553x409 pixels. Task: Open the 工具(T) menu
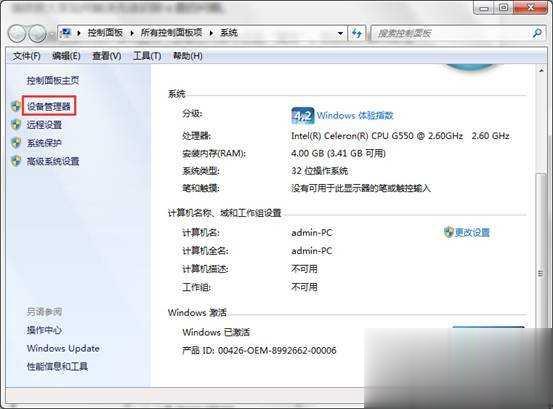[147, 56]
